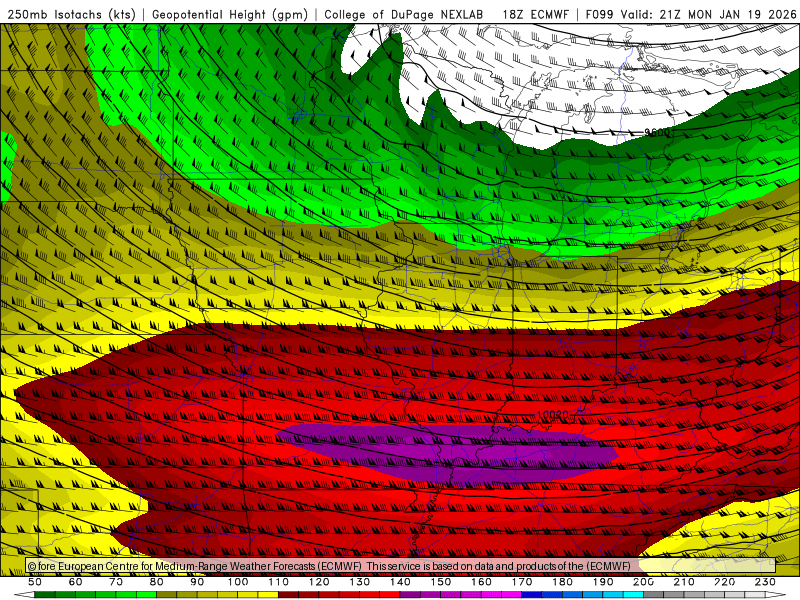800x600 pixels.
Task: Click the 170 kt legend label
Action: pos(522,582)
